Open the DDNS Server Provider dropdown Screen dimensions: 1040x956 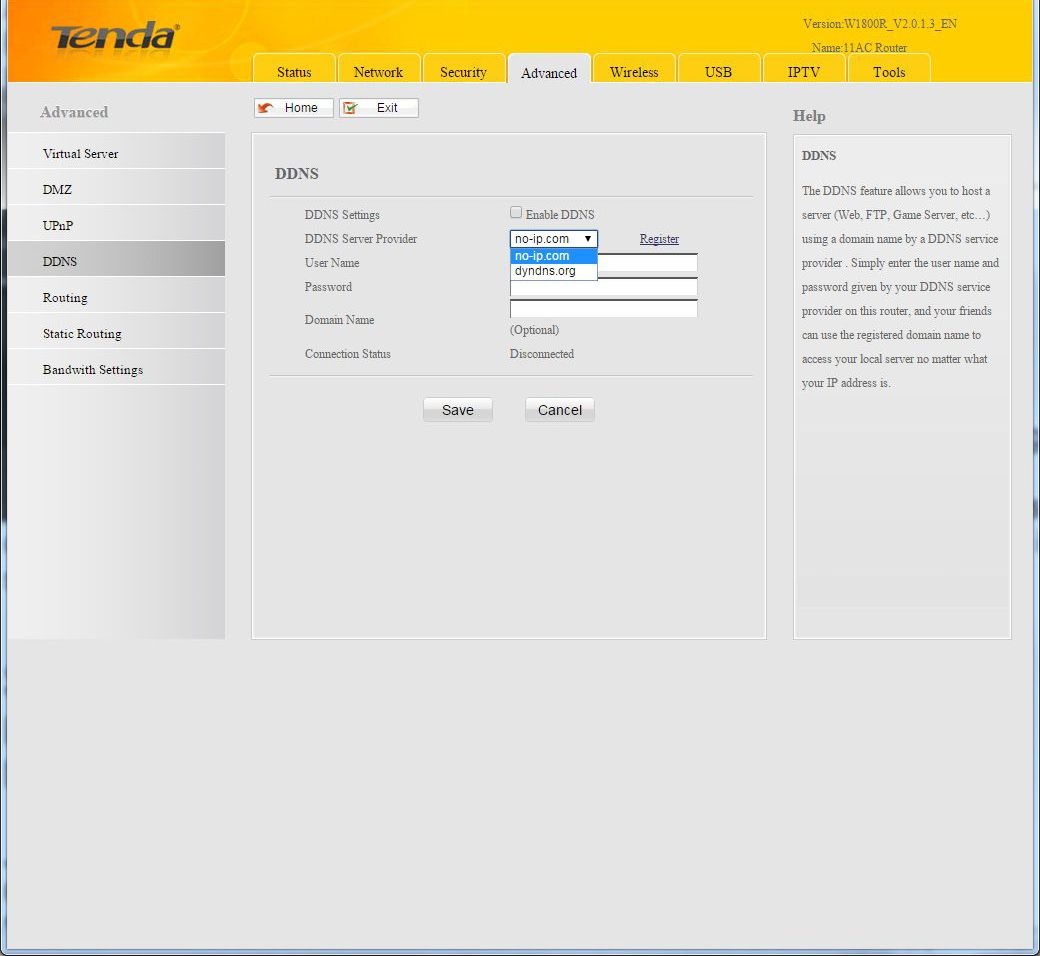[x=553, y=239]
